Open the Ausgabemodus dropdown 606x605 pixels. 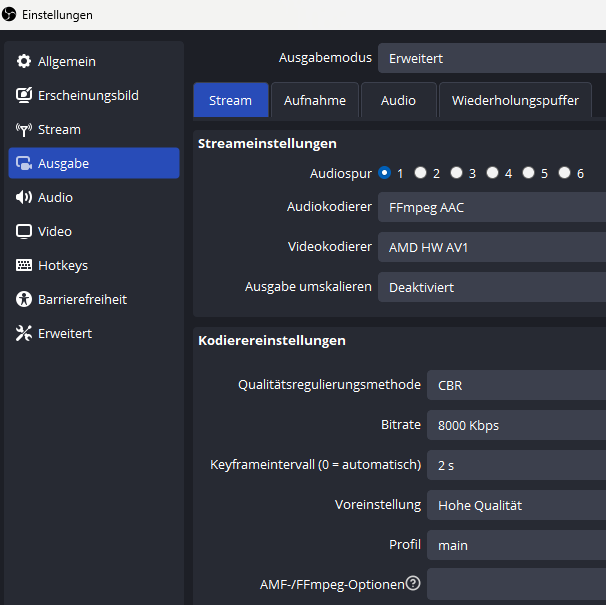point(492,58)
